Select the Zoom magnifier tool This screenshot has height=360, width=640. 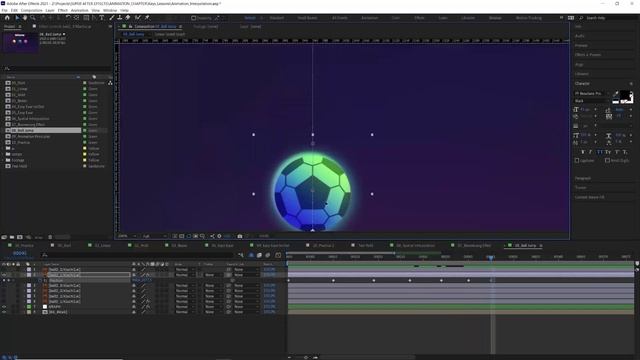click(33, 18)
